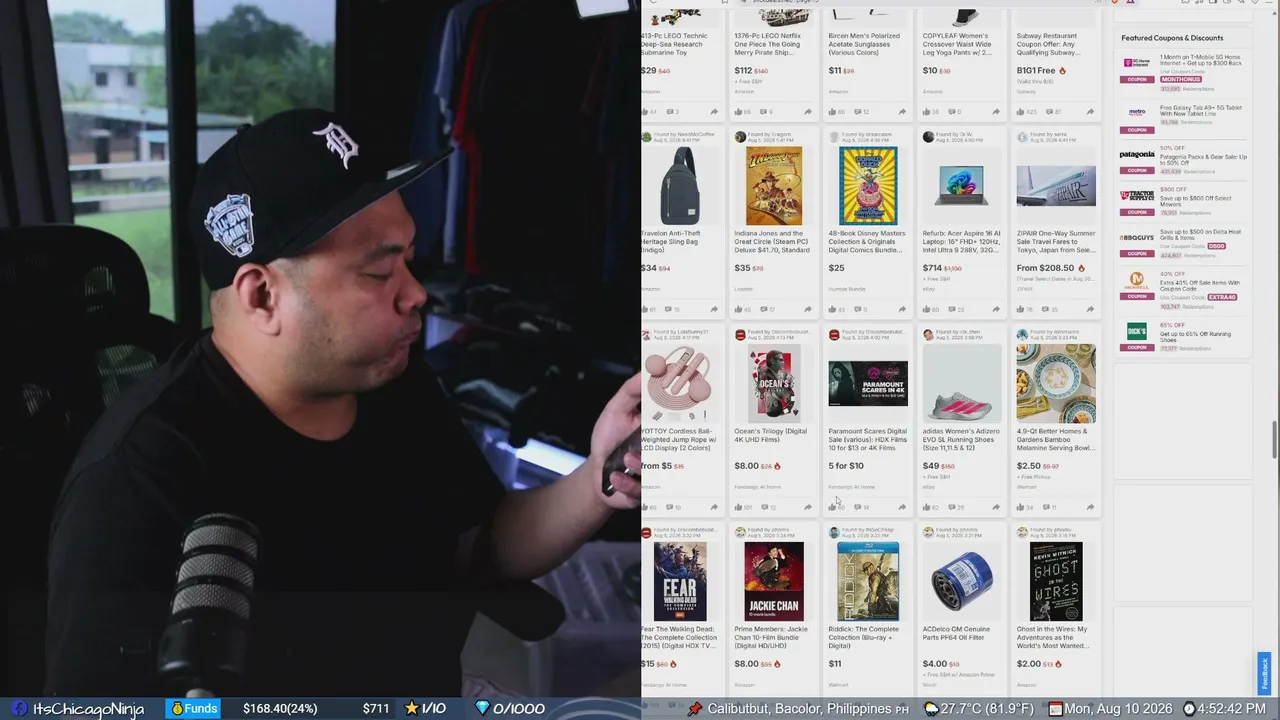Click the ItsChicagoNinja name in stream bar
This screenshot has width=1280, height=720.
(x=88, y=709)
